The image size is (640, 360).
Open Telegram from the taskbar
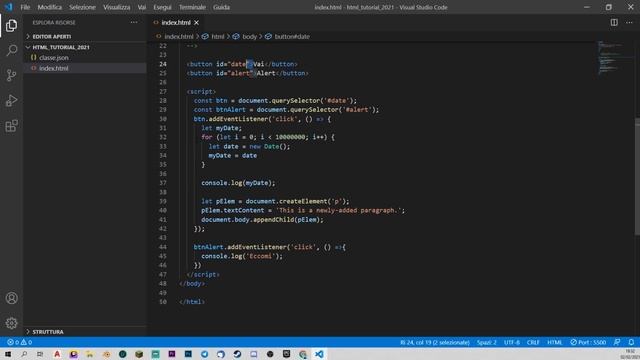pyautogui.click(x=204, y=354)
